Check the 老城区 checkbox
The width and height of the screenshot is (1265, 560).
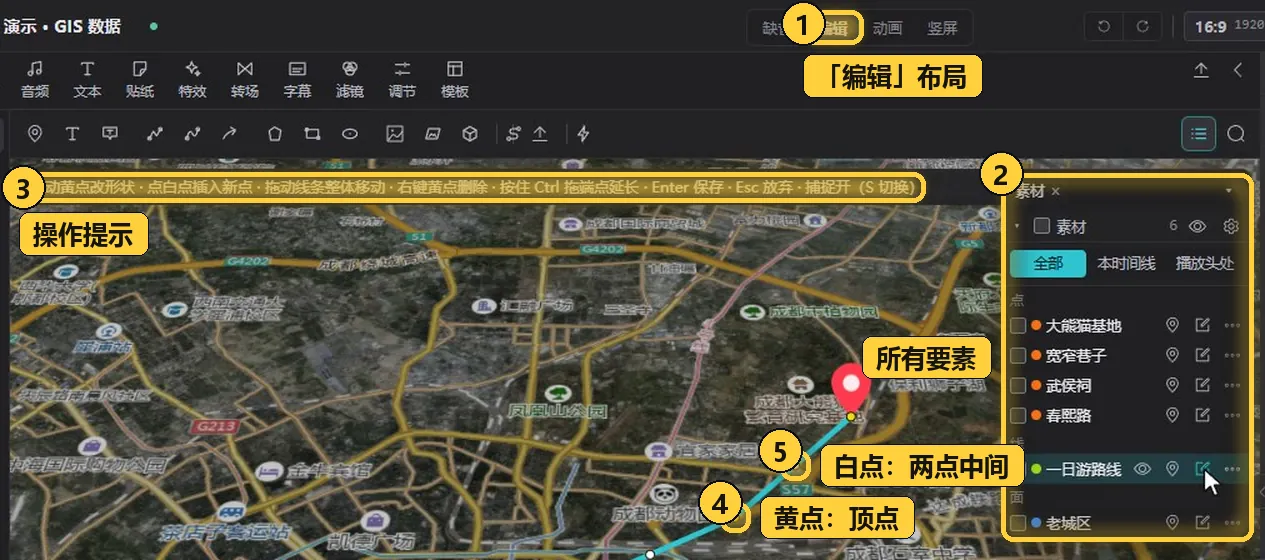1018,522
